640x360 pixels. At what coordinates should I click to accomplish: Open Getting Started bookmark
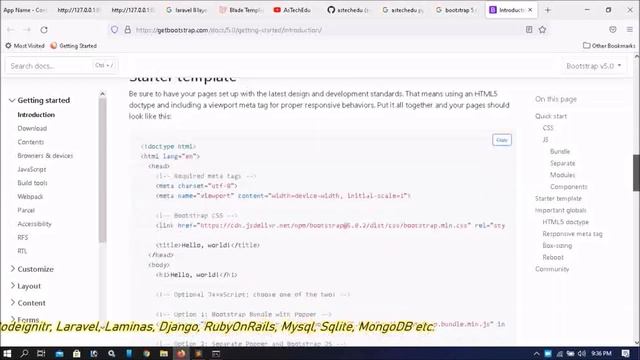click(73, 46)
